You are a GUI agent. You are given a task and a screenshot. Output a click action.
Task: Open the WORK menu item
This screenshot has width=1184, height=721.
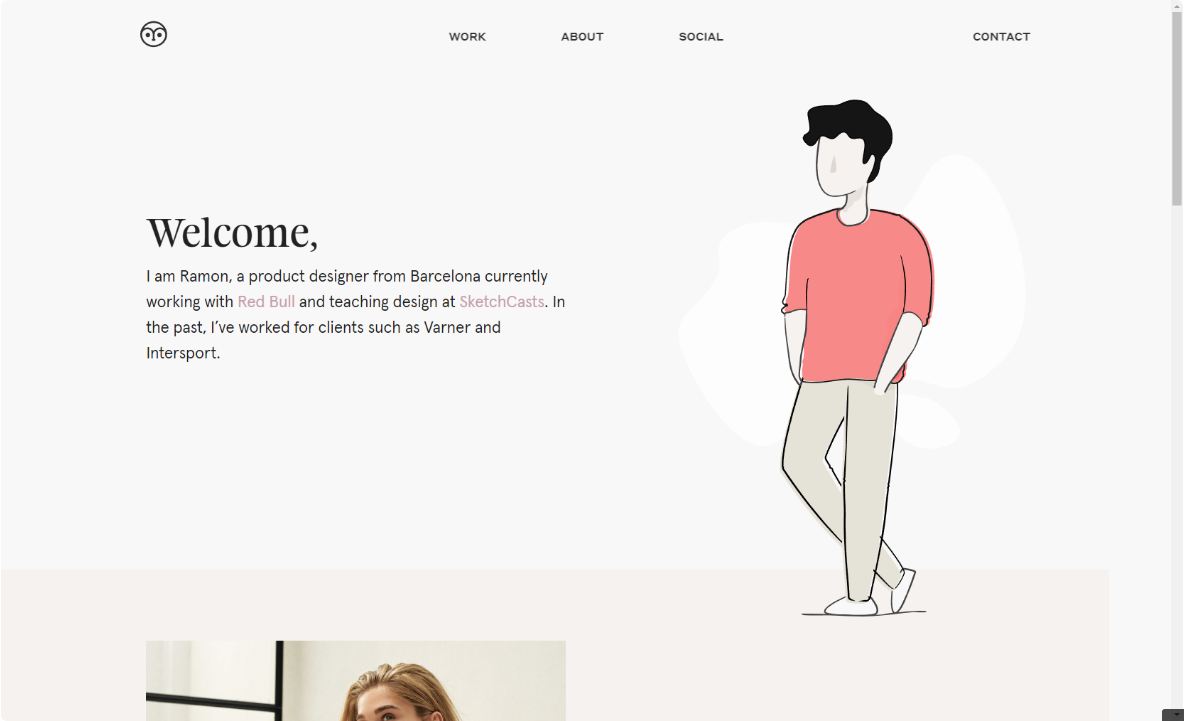467,36
